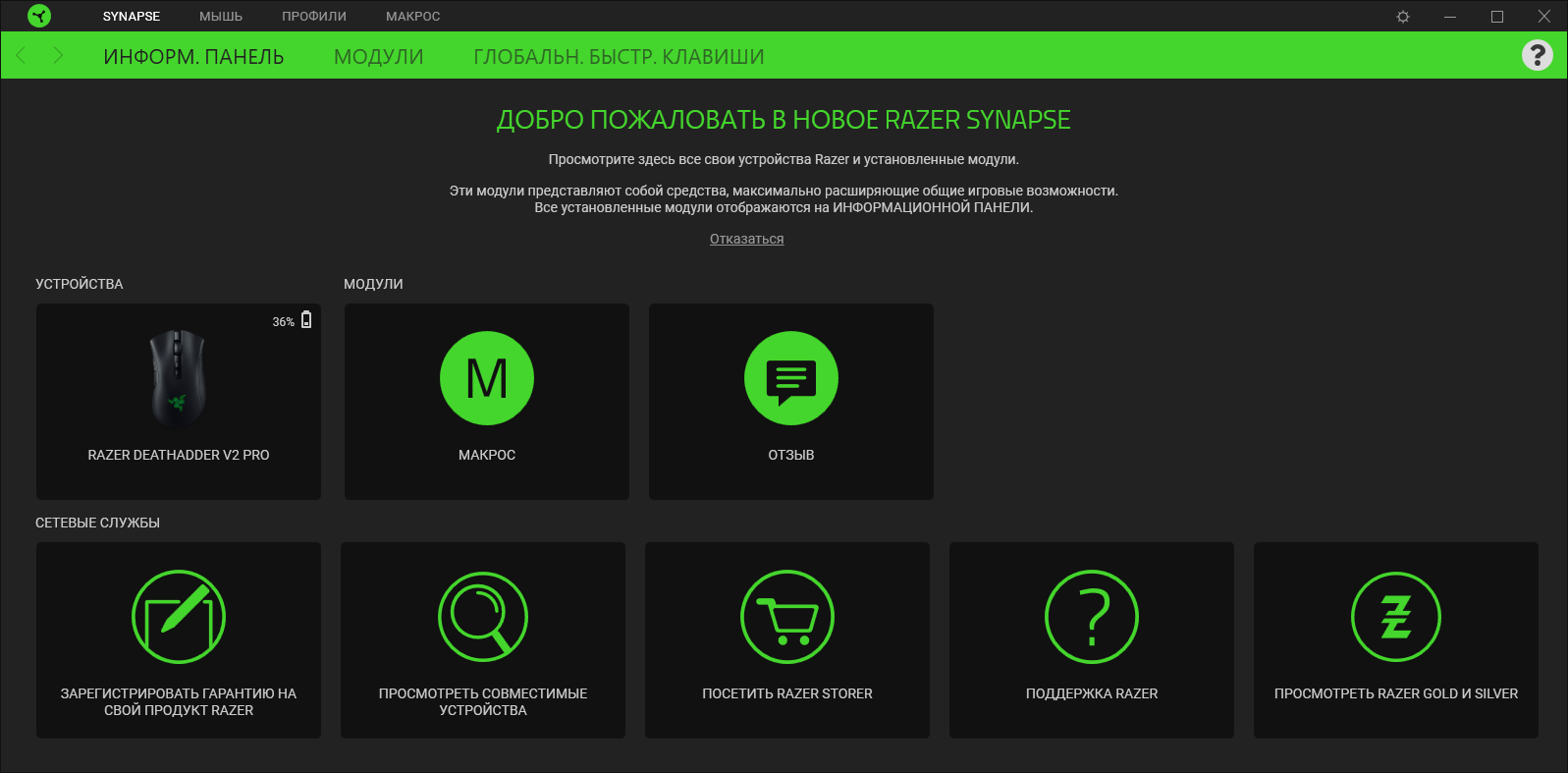Click ЗАРЕГИСТРИРОВАТЬ ГАРАНТИЮ НА СВОЙ ПРОДУКТ RAZER
This screenshot has width=1568, height=773.
pyautogui.click(x=179, y=701)
